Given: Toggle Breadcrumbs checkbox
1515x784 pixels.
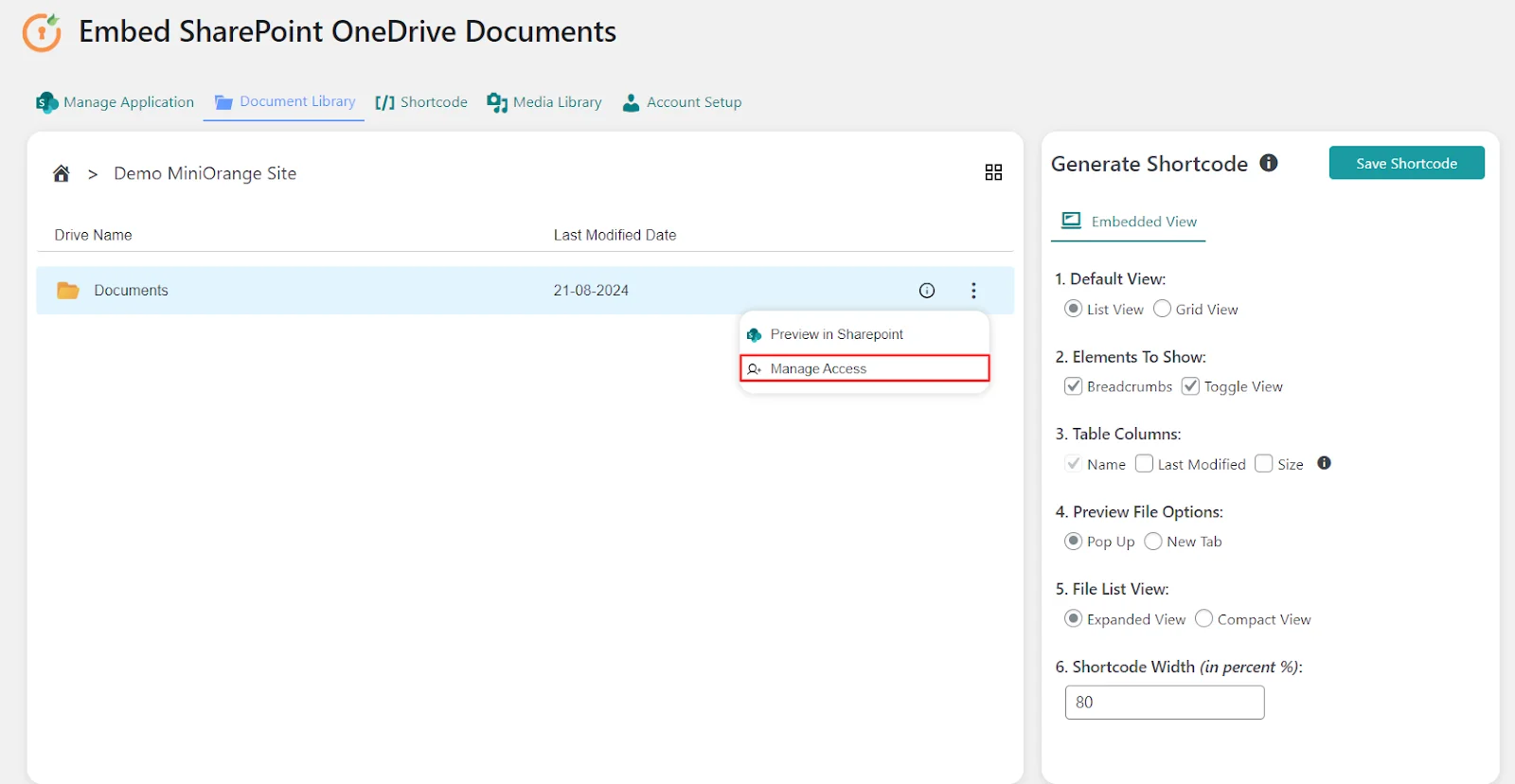Looking at the screenshot, I should click(1074, 386).
